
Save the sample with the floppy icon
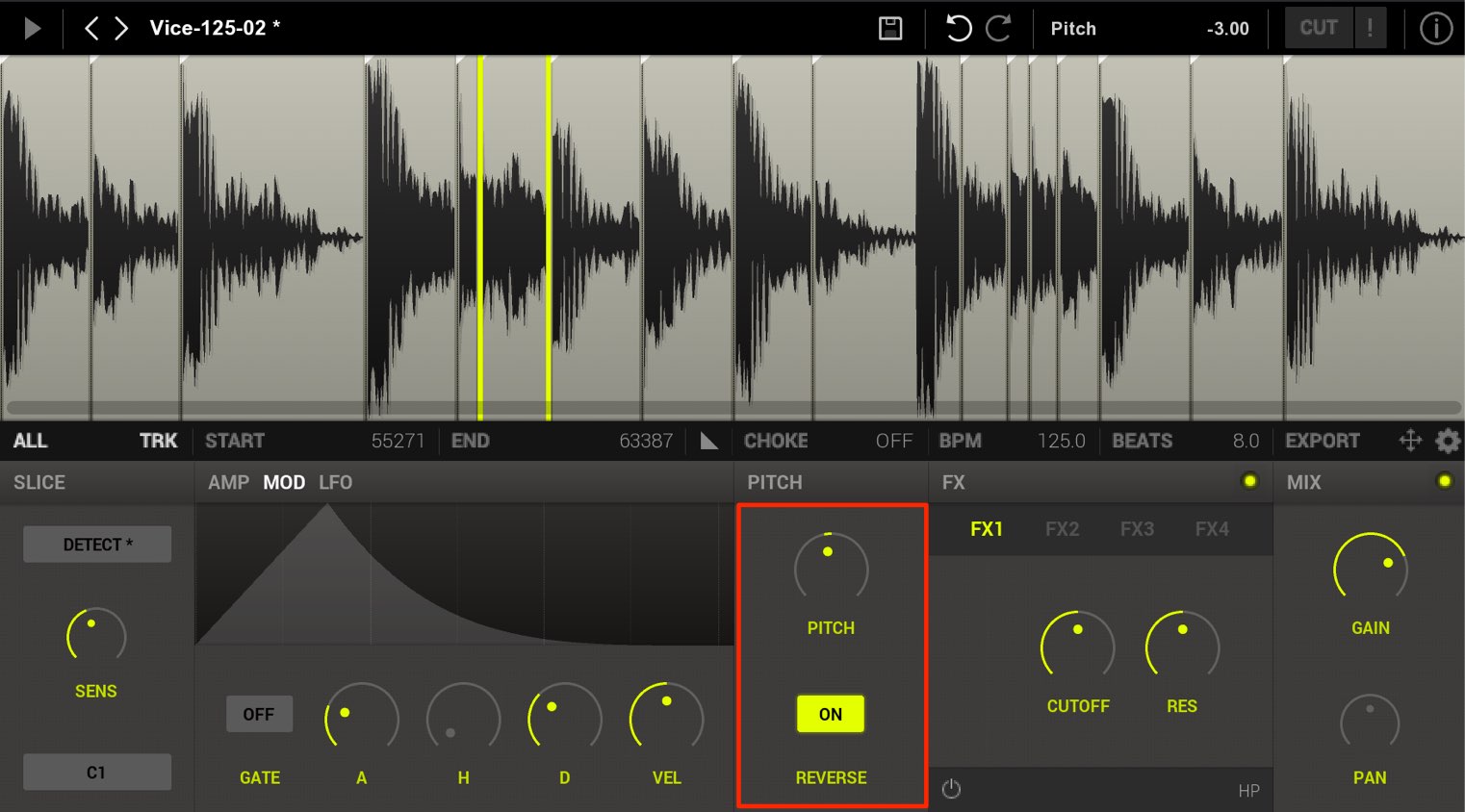pos(890,28)
